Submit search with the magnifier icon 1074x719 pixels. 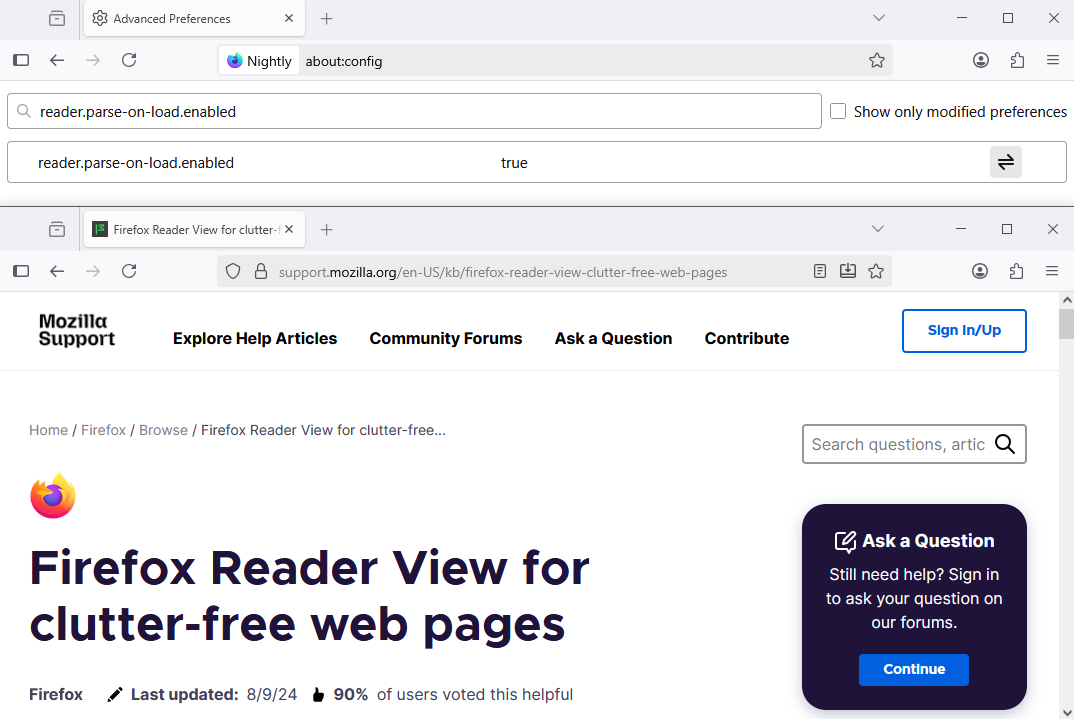click(1005, 444)
